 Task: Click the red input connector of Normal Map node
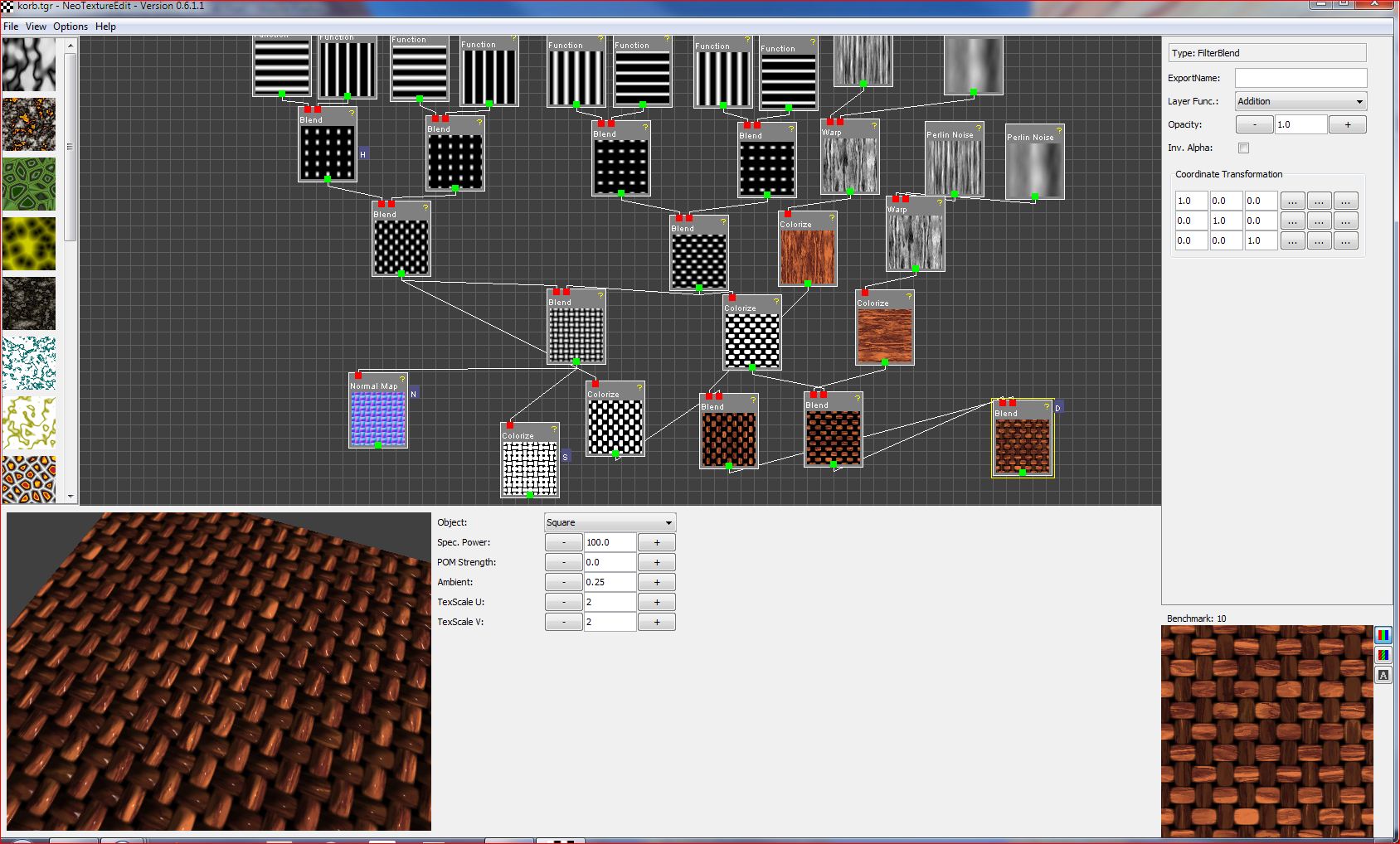coord(358,376)
